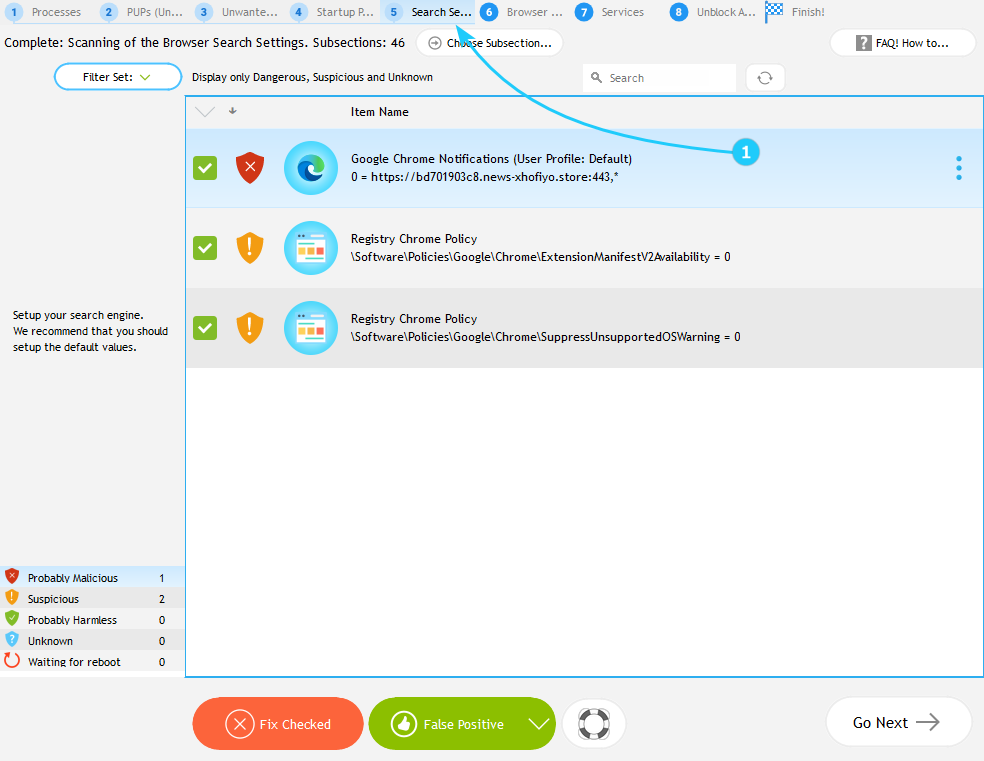Click the lifebuoy help icon button
Image resolution: width=984 pixels, height=761 pixels.
click(594, 724)
